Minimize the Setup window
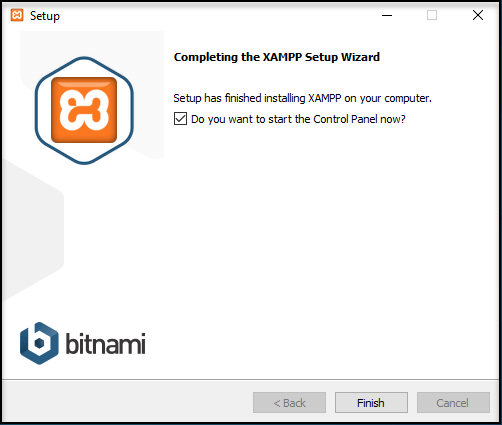Viewport: 502px width, 425px height. tap(387, 15)
